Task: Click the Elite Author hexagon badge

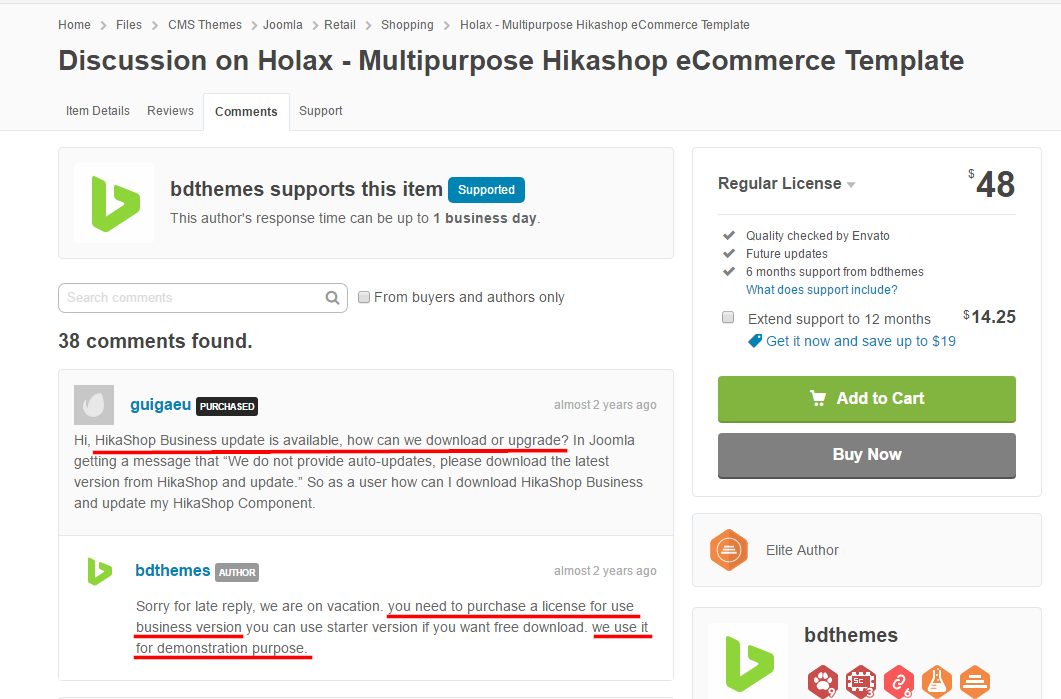Action: click(x=729, y=550)
